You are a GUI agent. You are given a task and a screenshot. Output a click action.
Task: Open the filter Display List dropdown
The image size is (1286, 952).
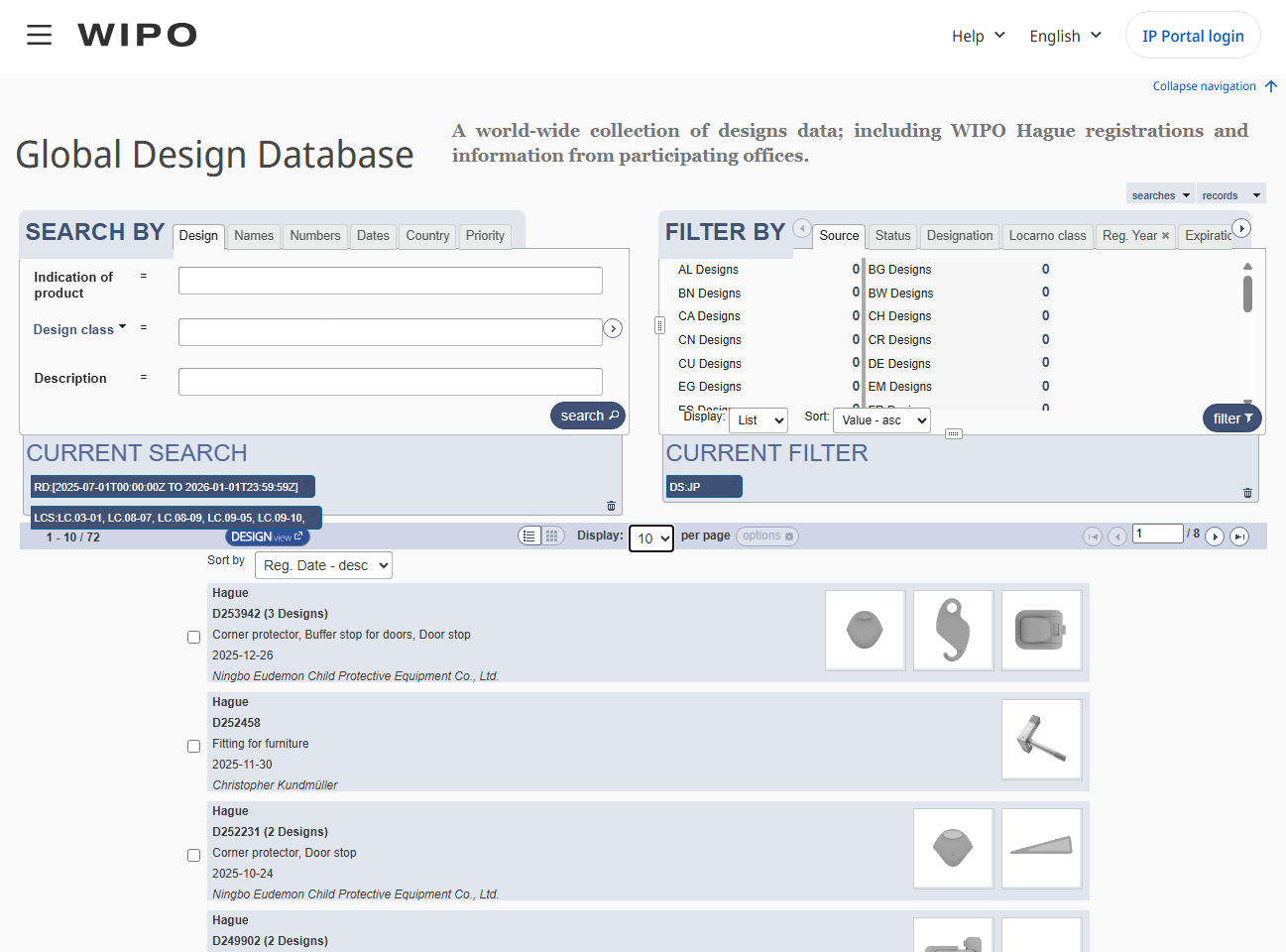pos(759,420)
